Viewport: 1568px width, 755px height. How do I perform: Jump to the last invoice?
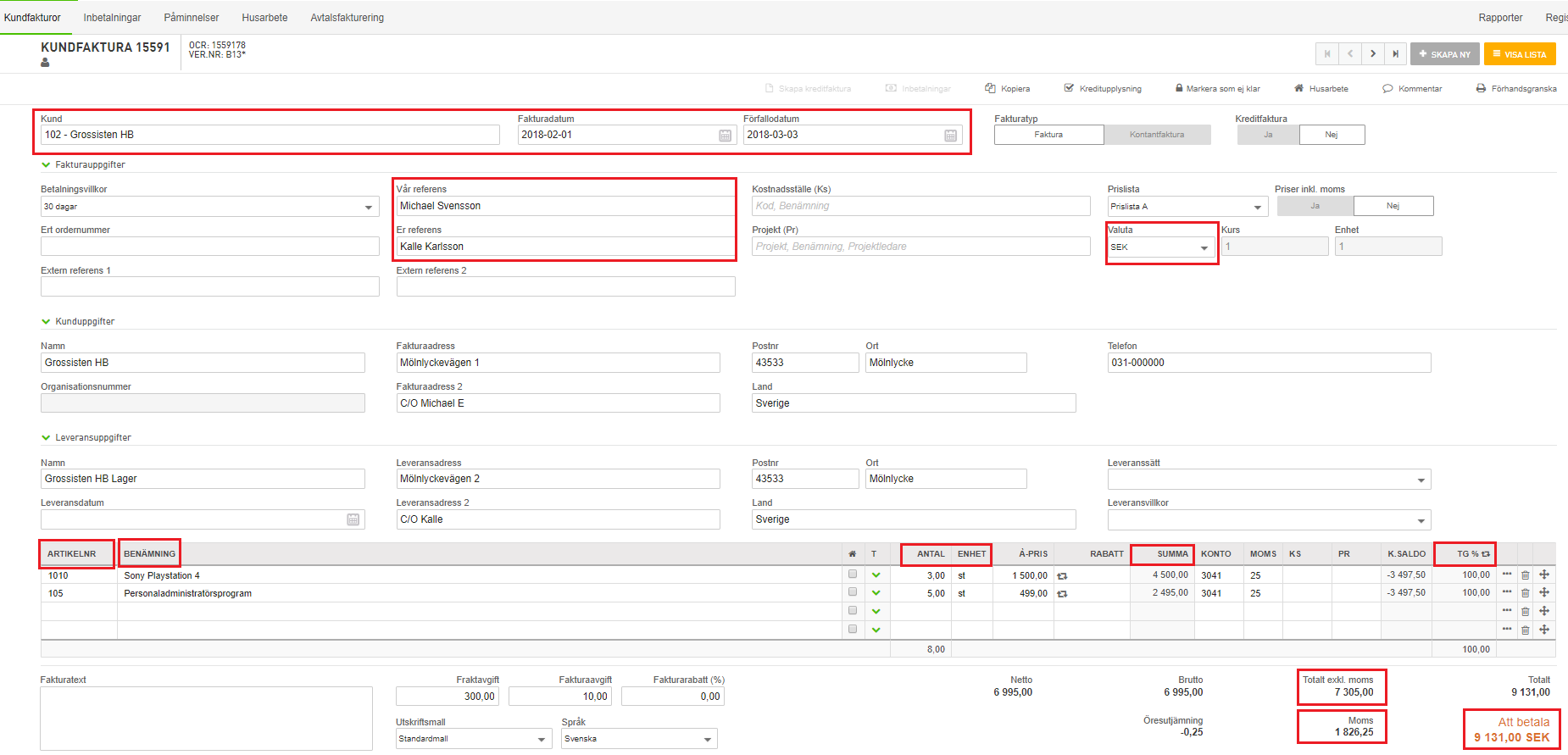(x=1395, y=54)
